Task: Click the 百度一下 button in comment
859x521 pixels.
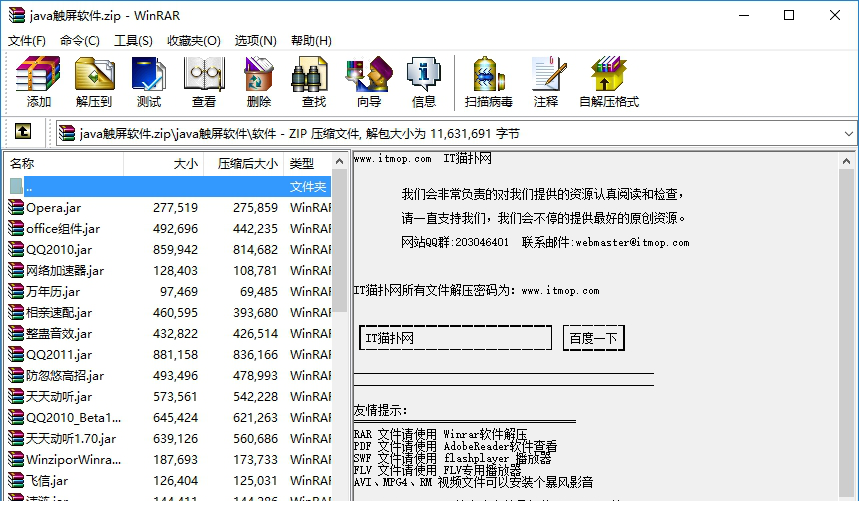Action: [x=594, y=338]
